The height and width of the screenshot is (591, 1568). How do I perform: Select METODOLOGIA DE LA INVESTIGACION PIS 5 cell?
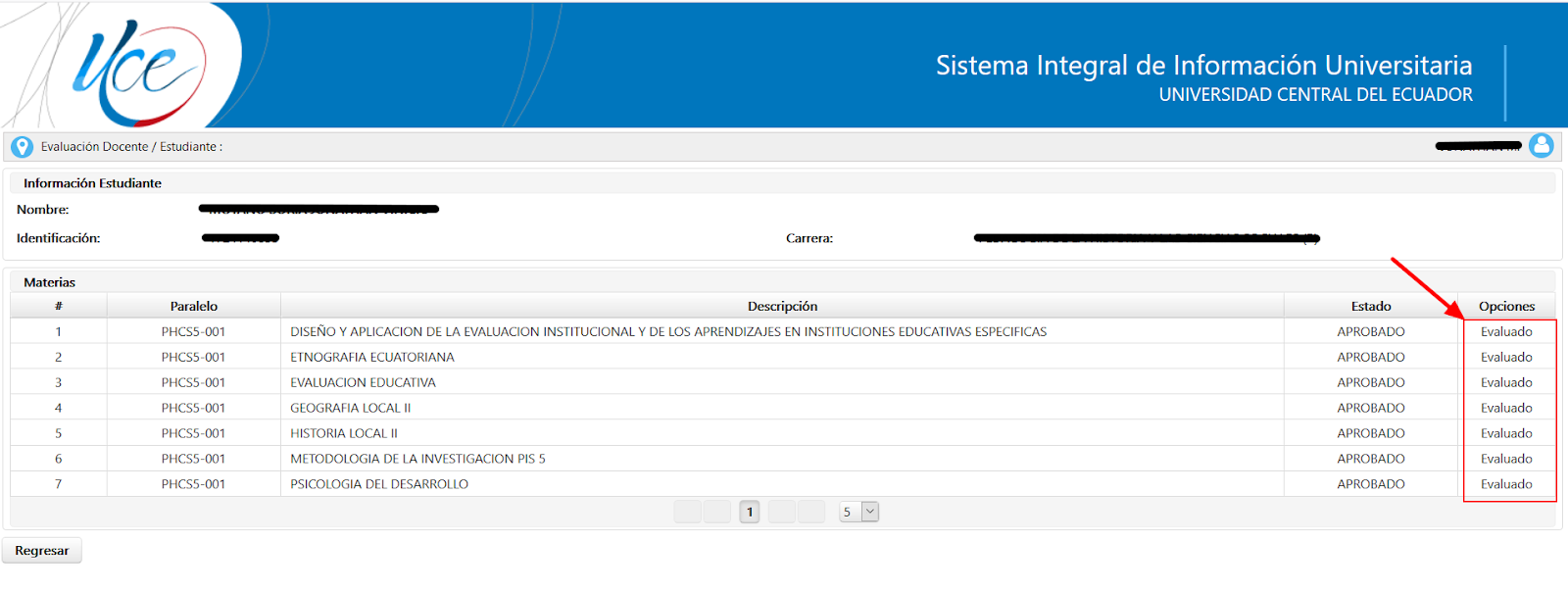(782, 459)
